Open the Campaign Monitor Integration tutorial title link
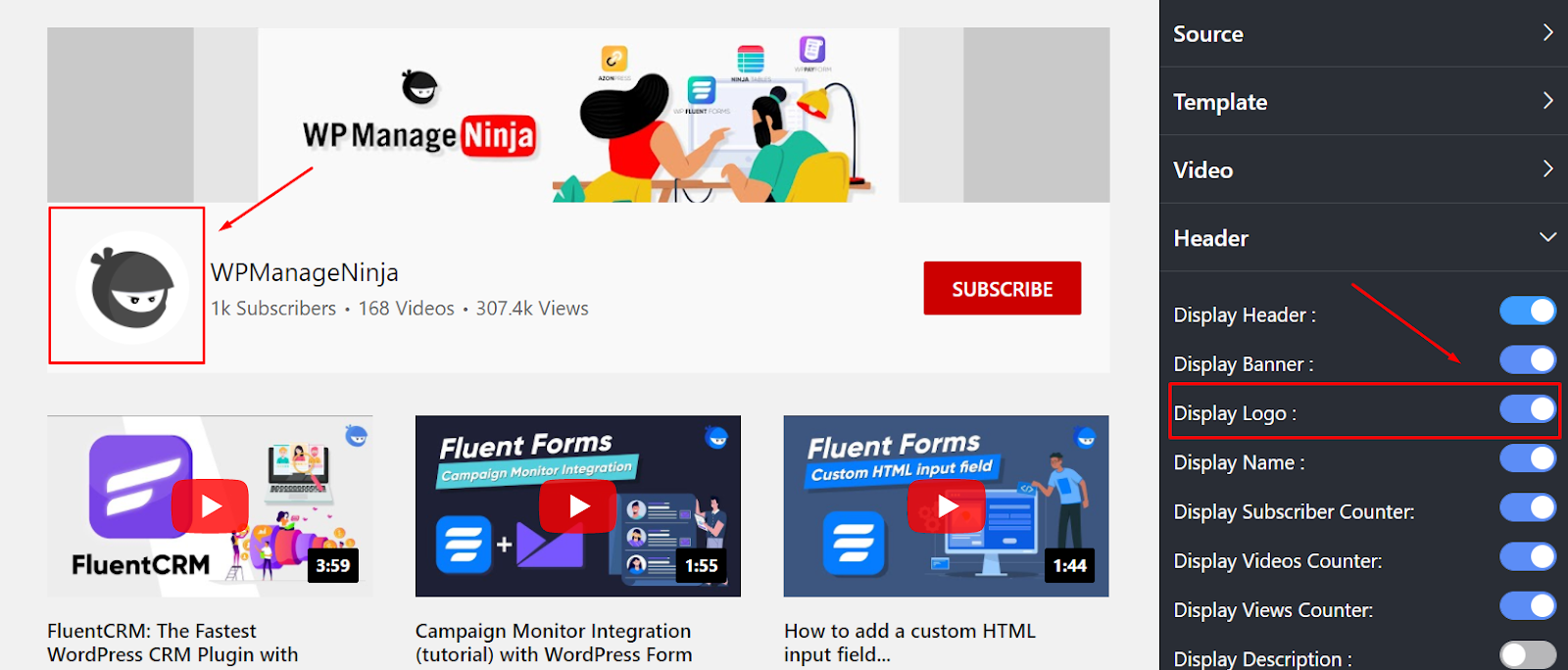 pyautogui.click(x=554, y=643)
